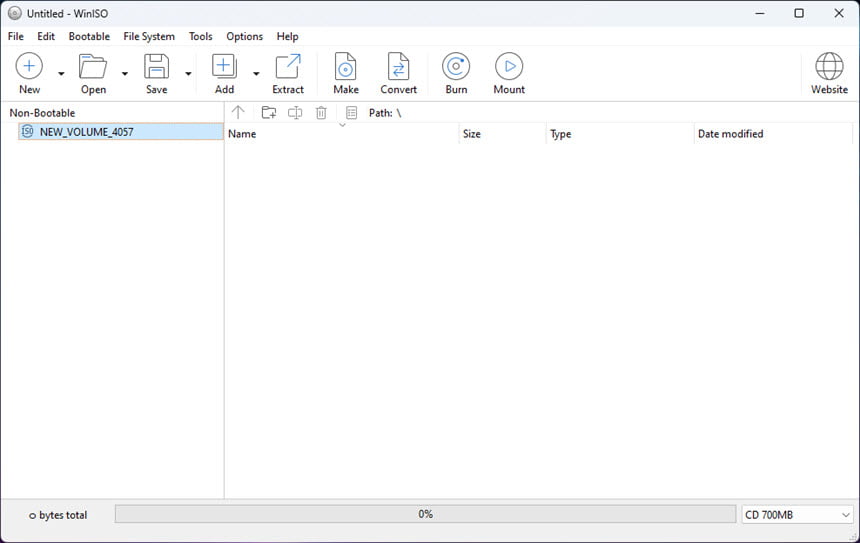Click the Path field text
The image size is (860, 543).
click(385, 113)
